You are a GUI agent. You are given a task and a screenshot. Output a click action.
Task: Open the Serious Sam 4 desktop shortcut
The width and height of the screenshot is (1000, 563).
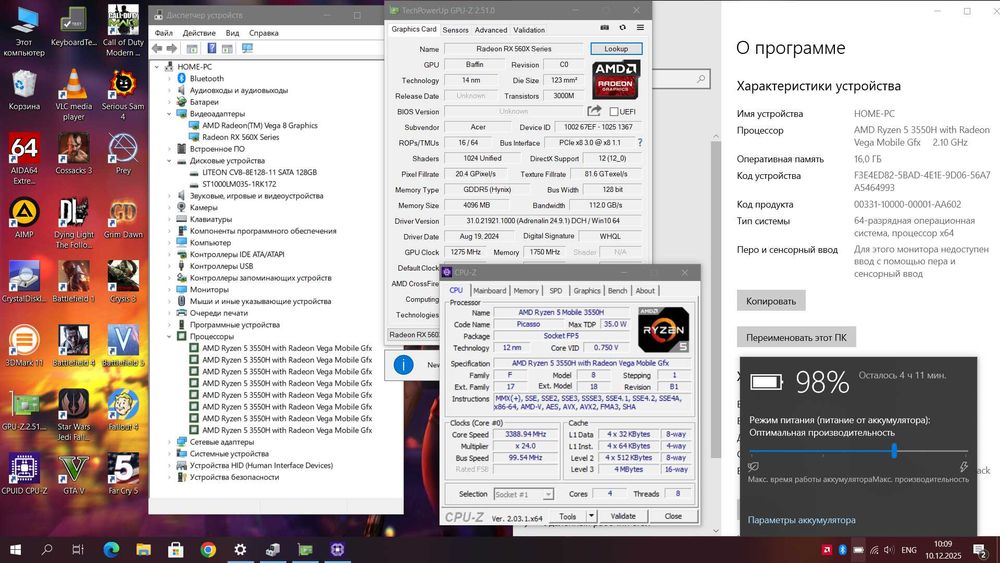click(x=123, y=95)
